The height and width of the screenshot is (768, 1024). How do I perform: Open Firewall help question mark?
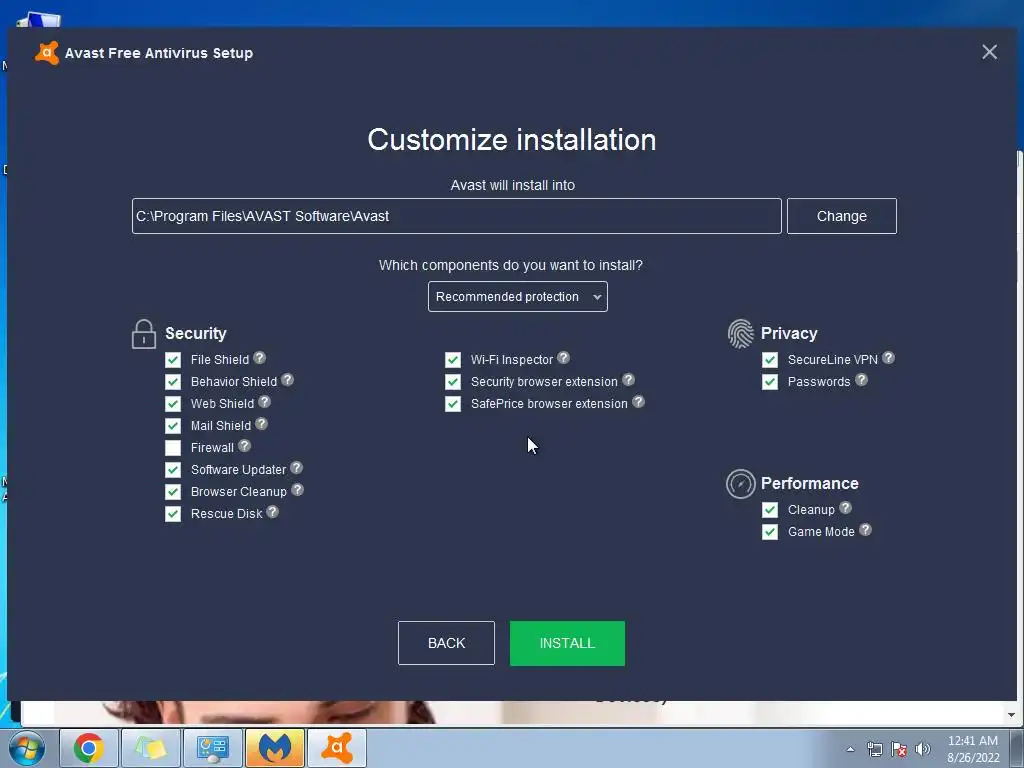(x=244, y=446)
